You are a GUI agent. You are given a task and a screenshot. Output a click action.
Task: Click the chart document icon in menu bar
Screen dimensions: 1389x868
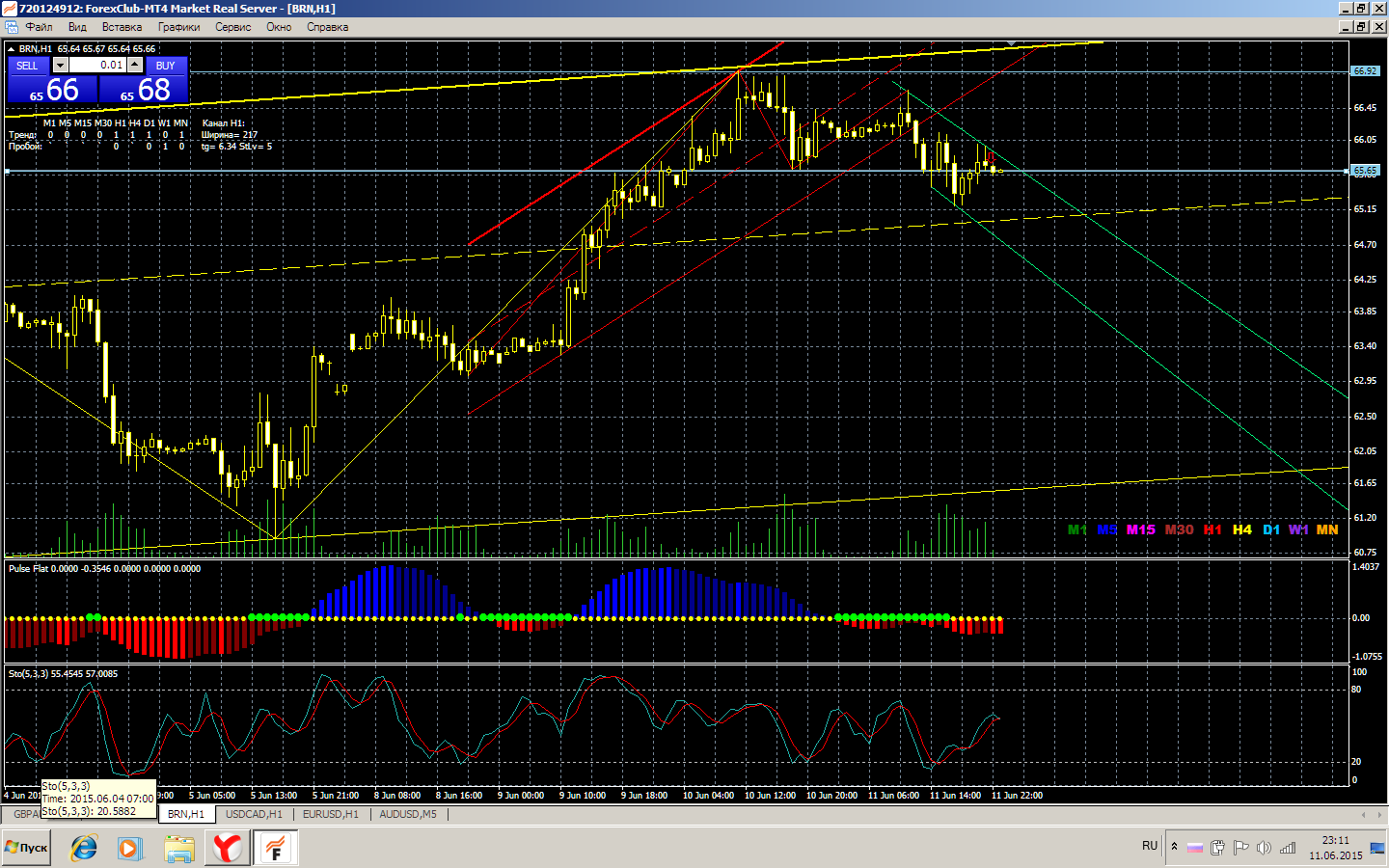coord(11,27)
